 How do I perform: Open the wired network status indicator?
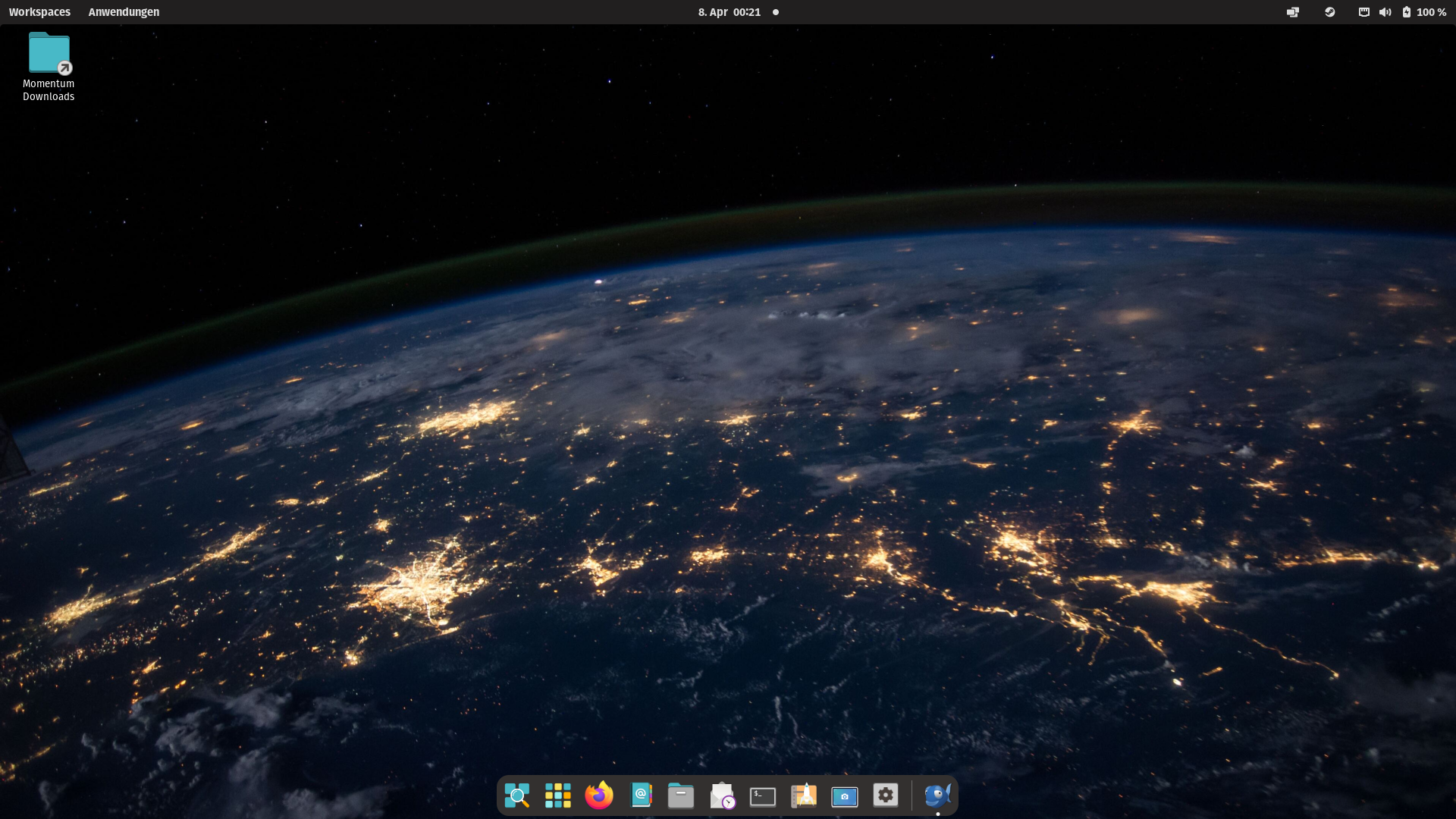coord(1363,12)
